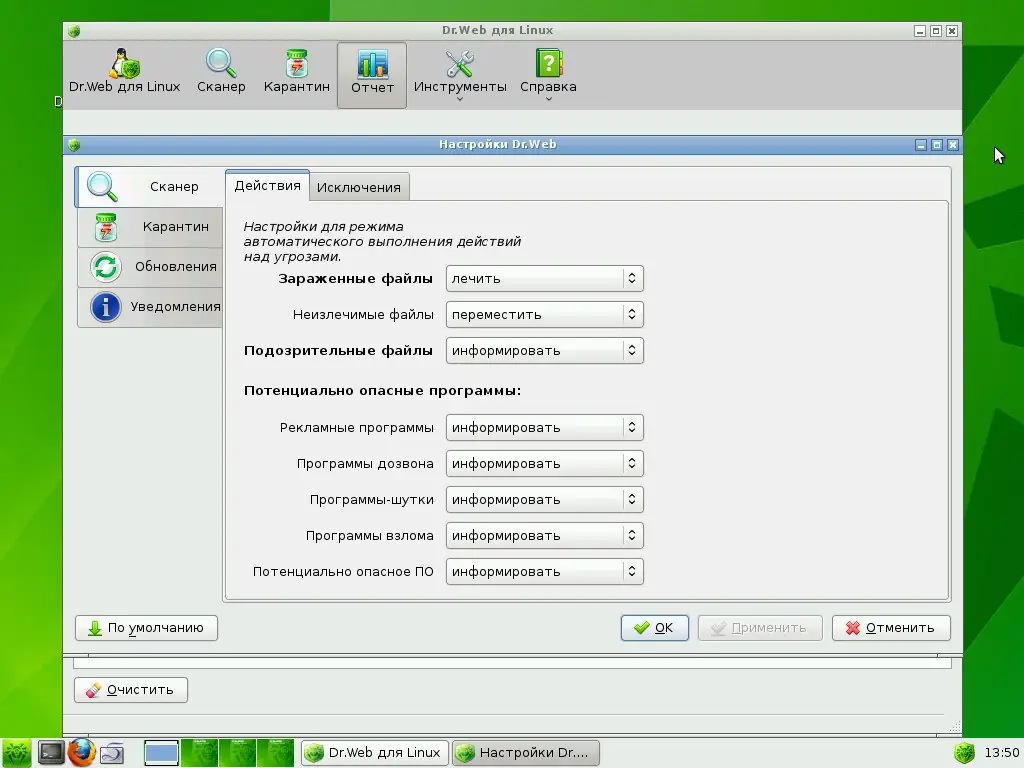Expand the Потенциально опасное ПО dropdown
The height and width of the screenshot is (768, 1024).
pyautogui.click(x=544, y=571)
